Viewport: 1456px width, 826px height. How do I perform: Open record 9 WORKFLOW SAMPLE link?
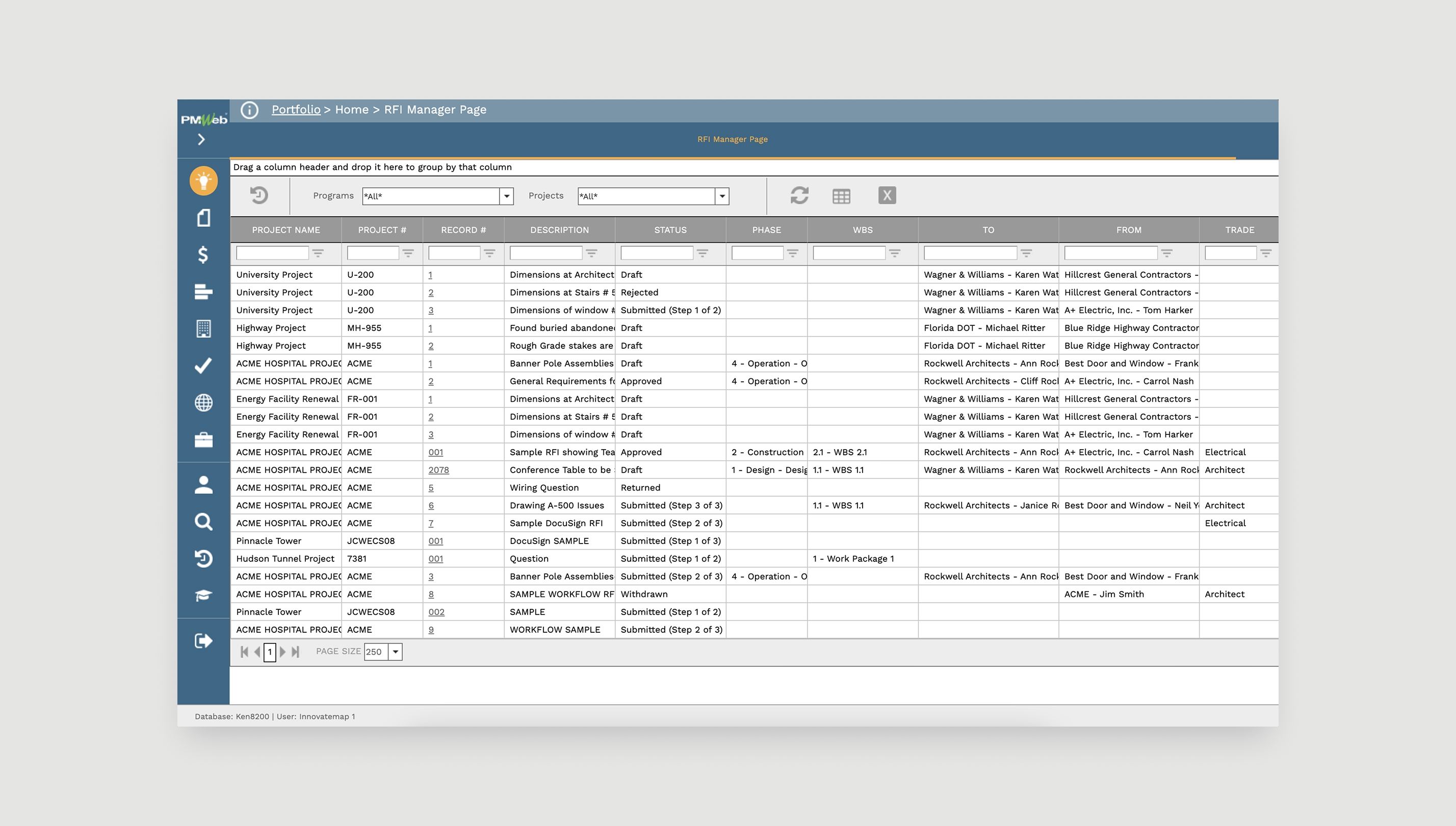[x=431, y=630]
